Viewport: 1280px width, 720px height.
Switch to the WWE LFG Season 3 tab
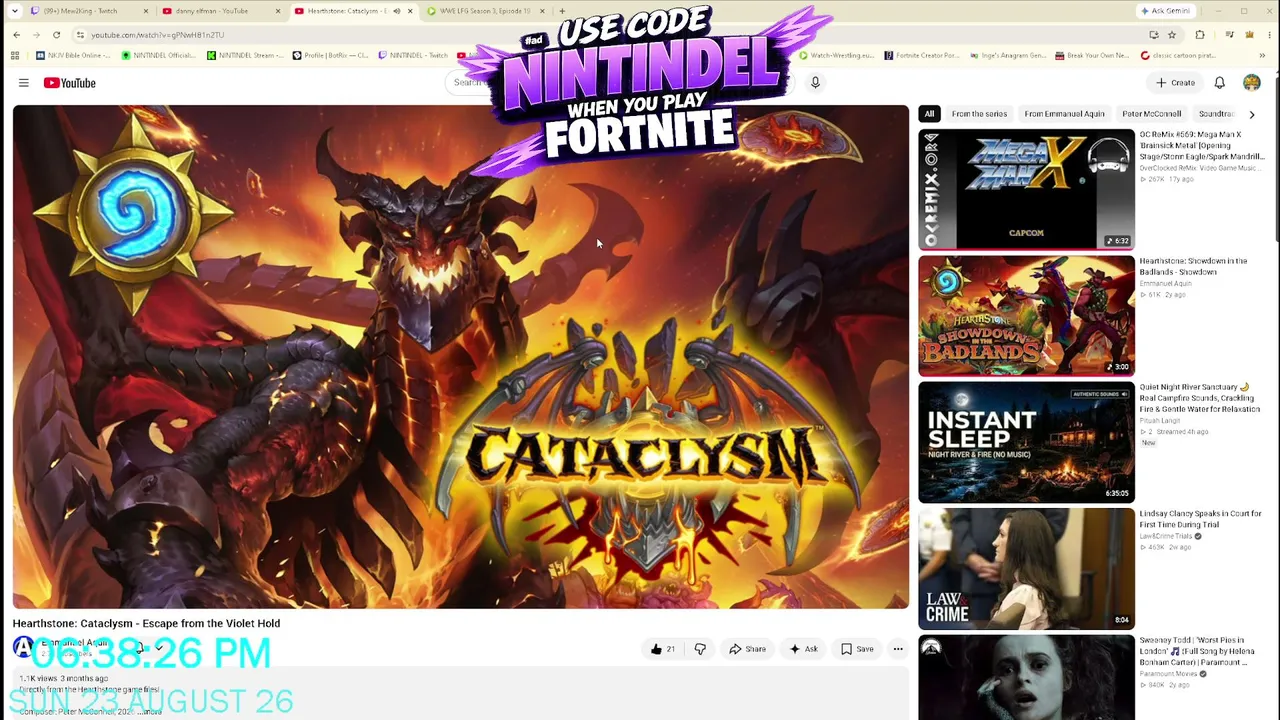[484, 11]
